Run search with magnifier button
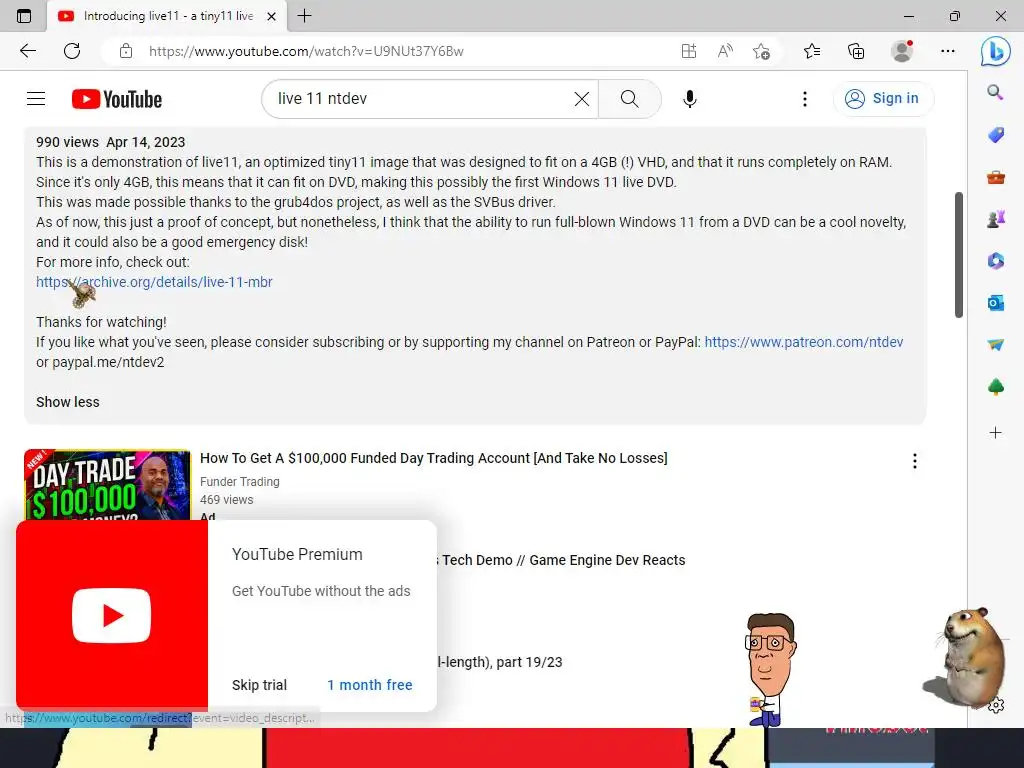This screenshot has width=1024, height=768. click(630, 99)
